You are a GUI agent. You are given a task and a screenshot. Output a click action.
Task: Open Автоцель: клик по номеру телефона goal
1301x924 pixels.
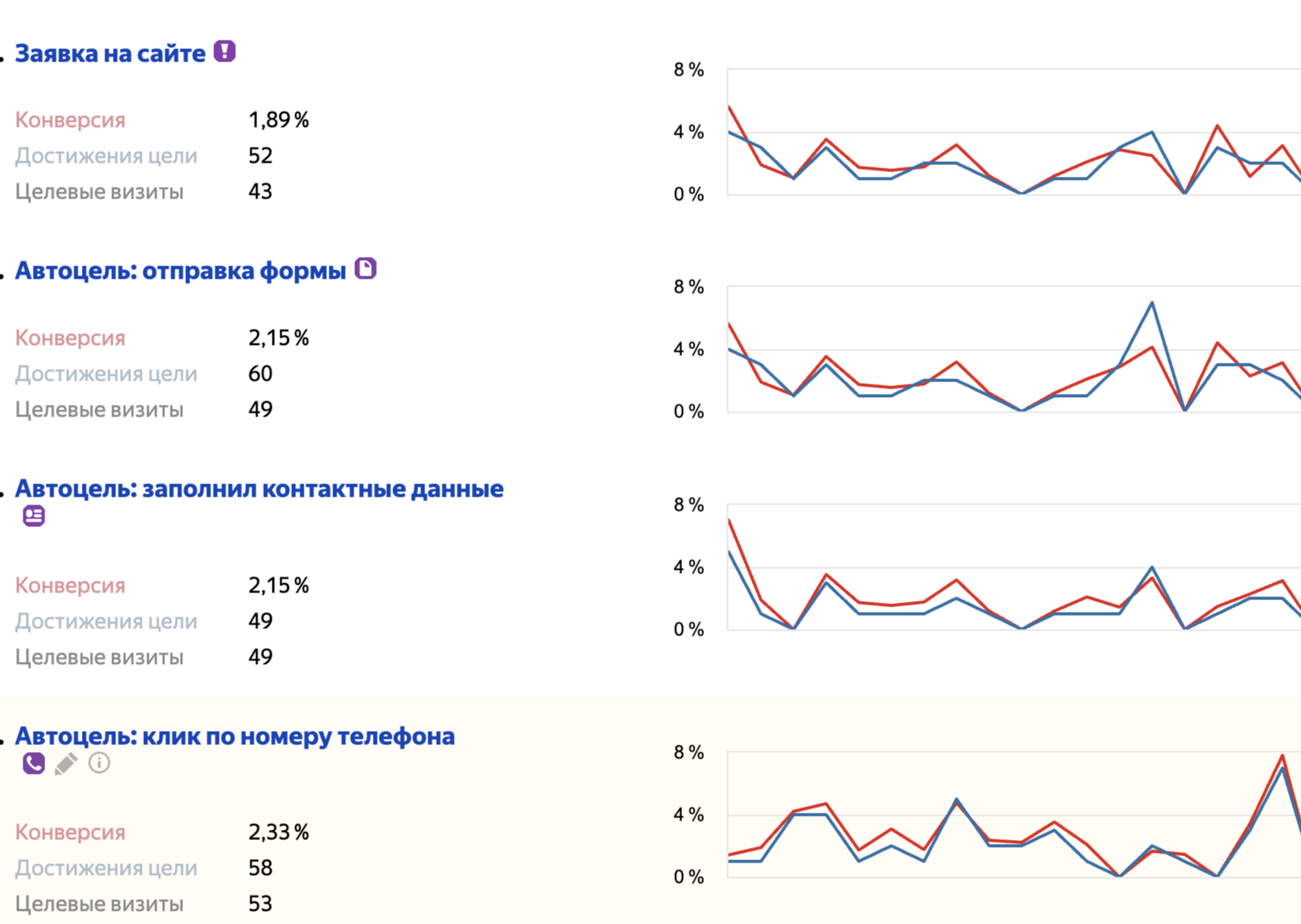click(x=234, y=736)
